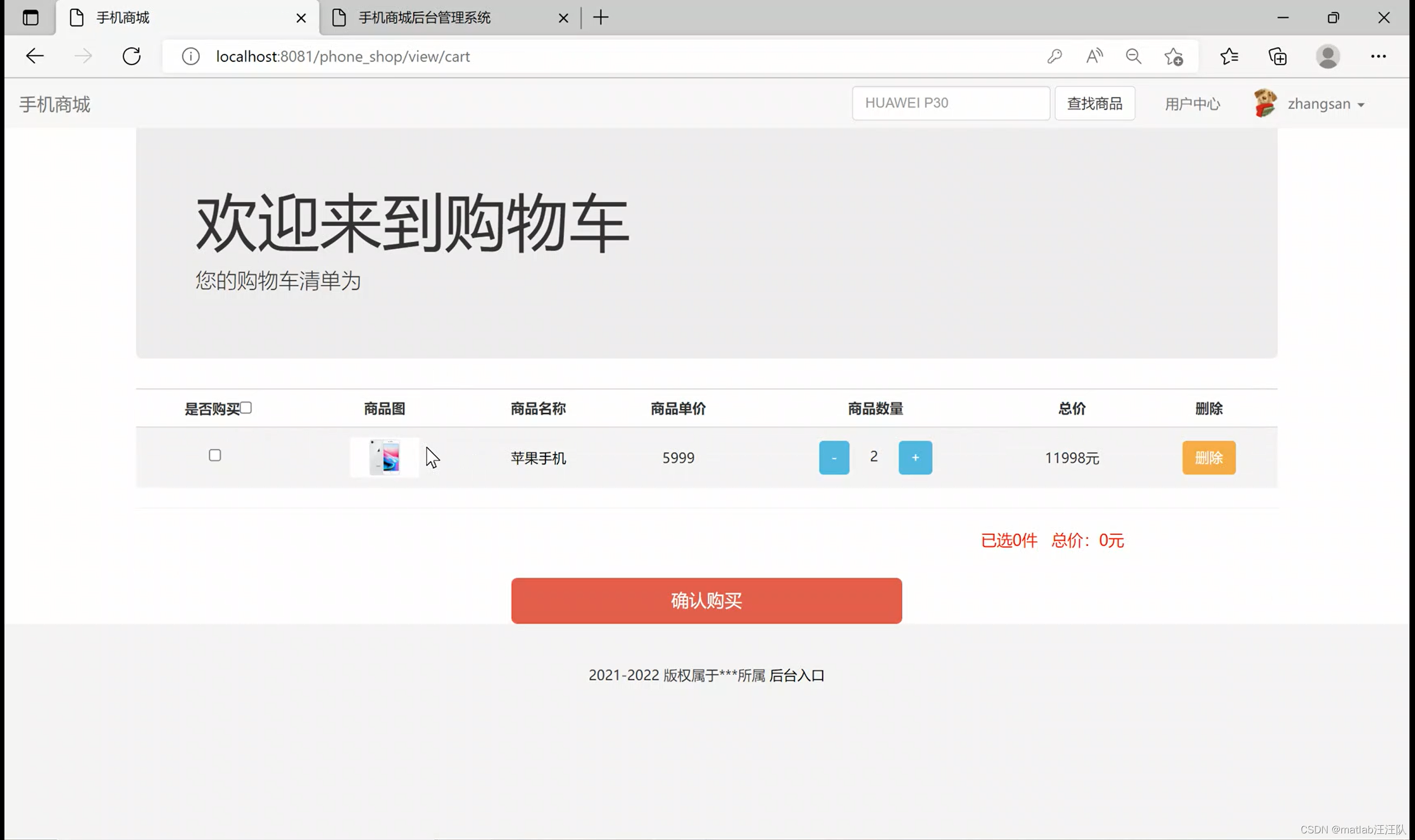This screenshot has width=1415, height=840.
Task: Tick the 苹果手机 row checkbox
Action: pos(214,455)
